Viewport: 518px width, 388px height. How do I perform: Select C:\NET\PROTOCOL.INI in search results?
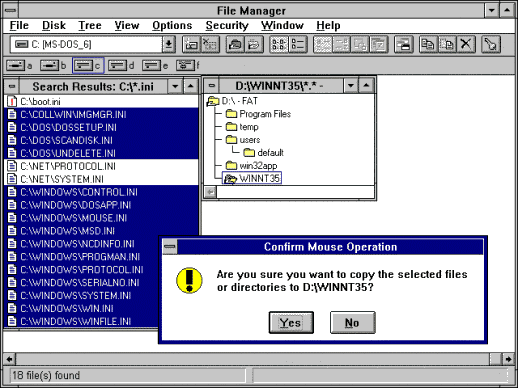coord(101,166)
